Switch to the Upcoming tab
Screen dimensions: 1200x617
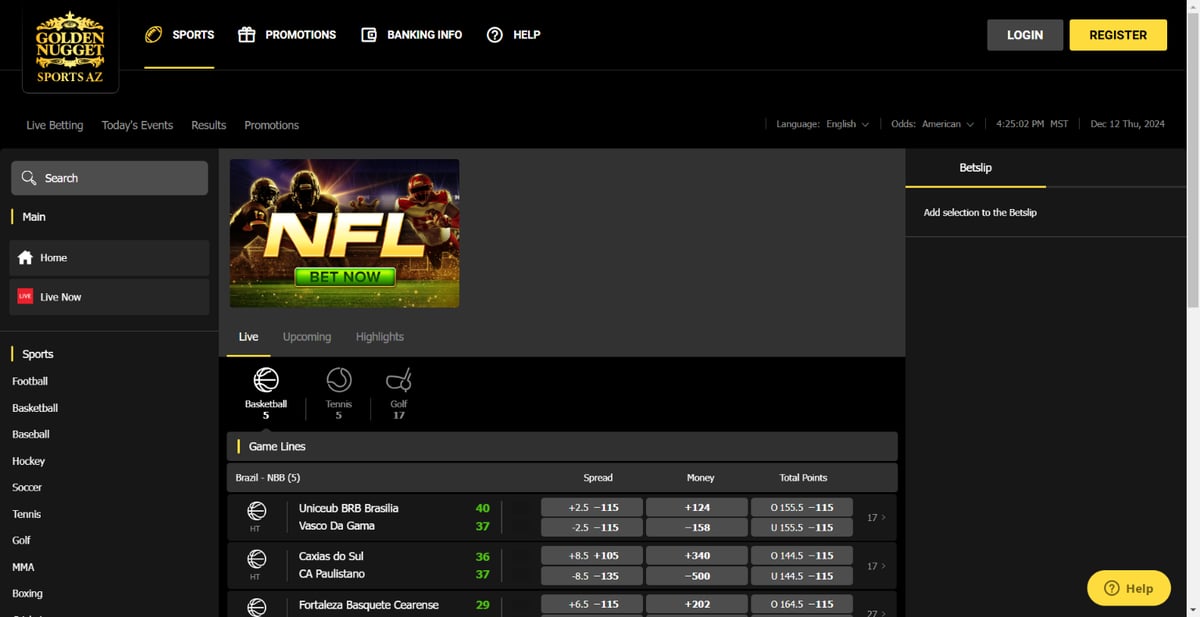pyautogui.click(x=307, y=337)
